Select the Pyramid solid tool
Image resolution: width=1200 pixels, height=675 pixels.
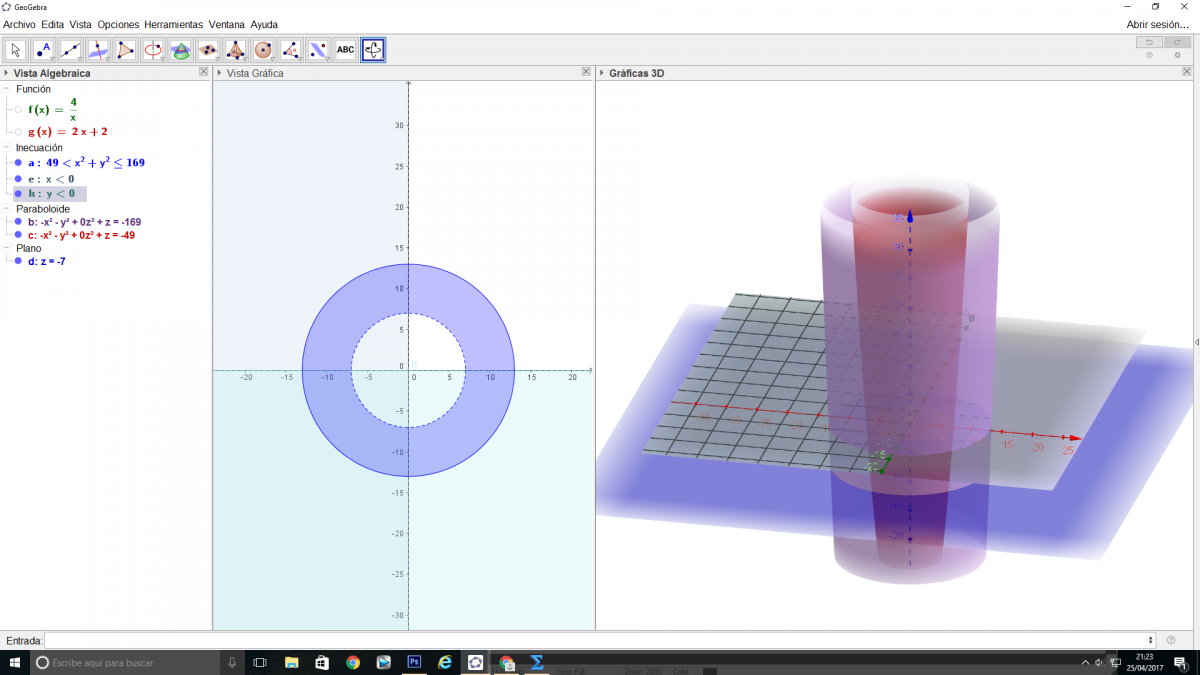[236, 49]
